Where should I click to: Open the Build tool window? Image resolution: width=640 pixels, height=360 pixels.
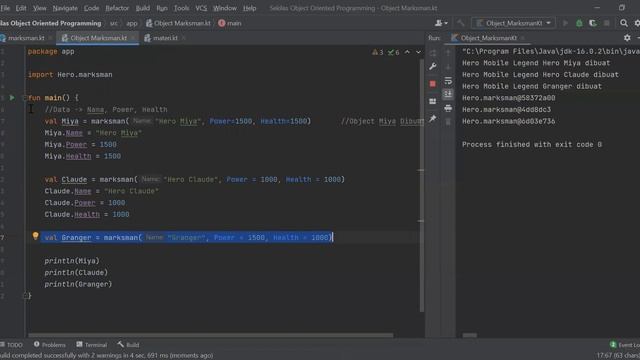pos(129,345)
